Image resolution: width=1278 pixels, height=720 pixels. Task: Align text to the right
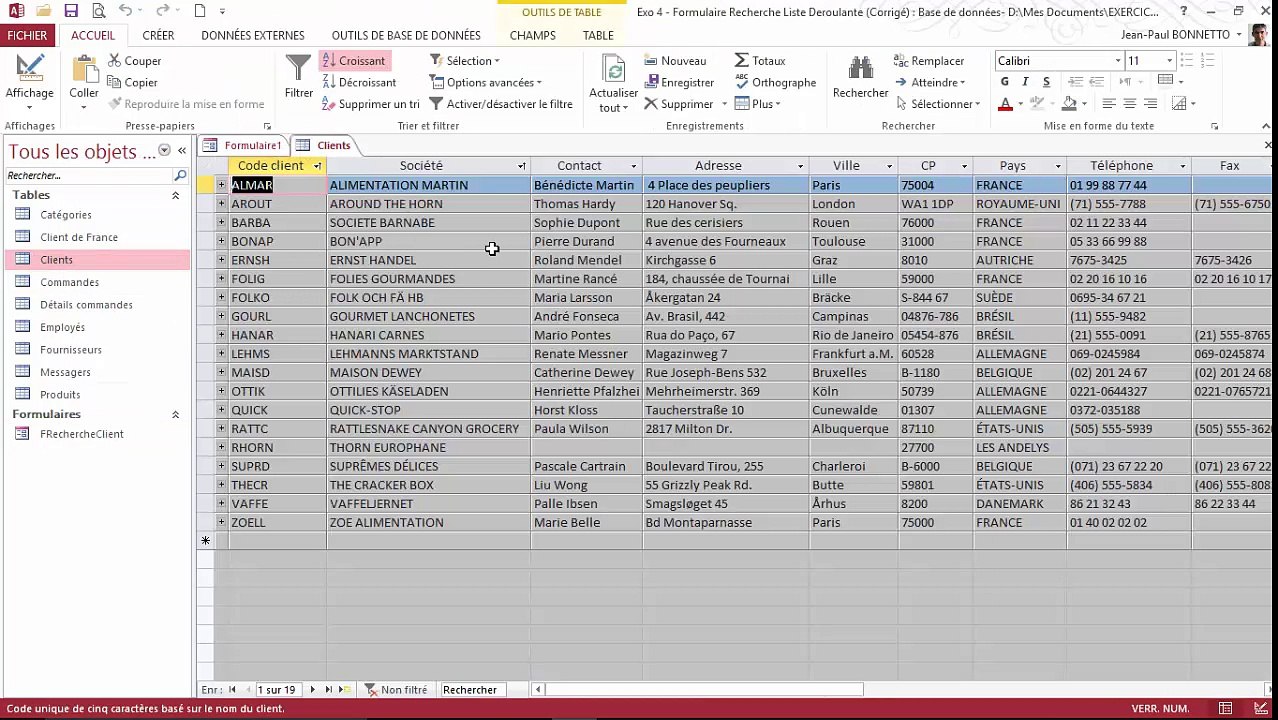(1150, 104)
